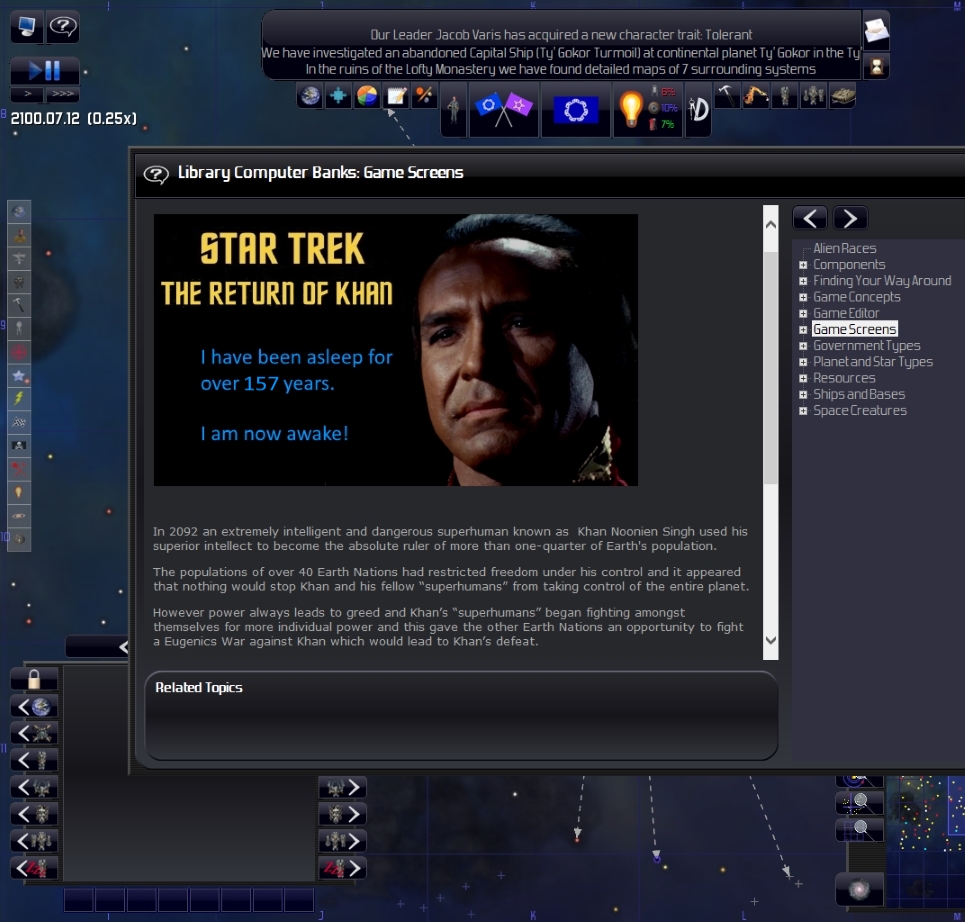Image resolution: width=965 pixels, height=922 pixels.
Task: Go forward with Library right arrow button
Action: (x=850, y=218)
